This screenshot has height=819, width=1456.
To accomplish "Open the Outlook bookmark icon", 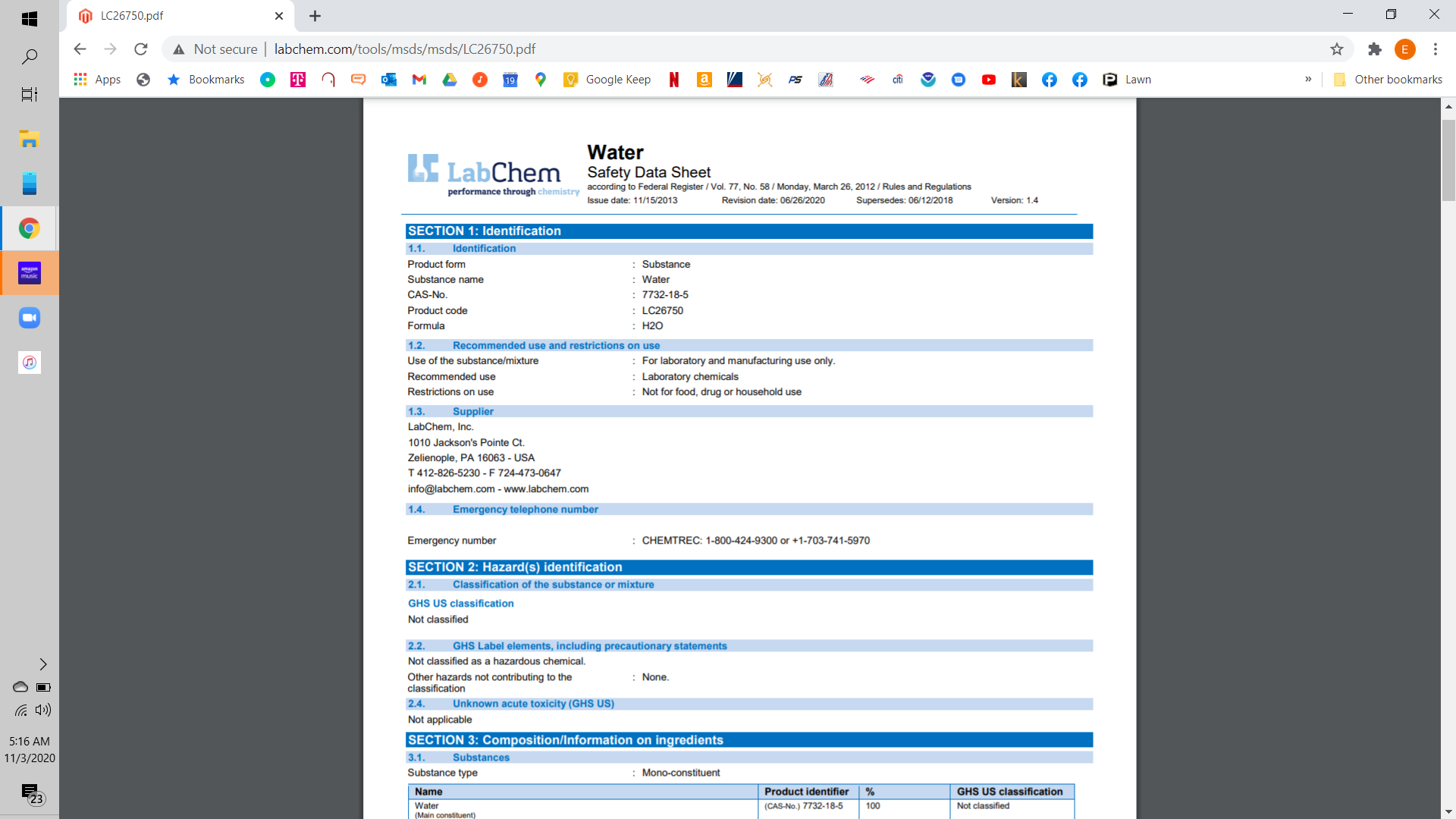I will tap(389, 80).
